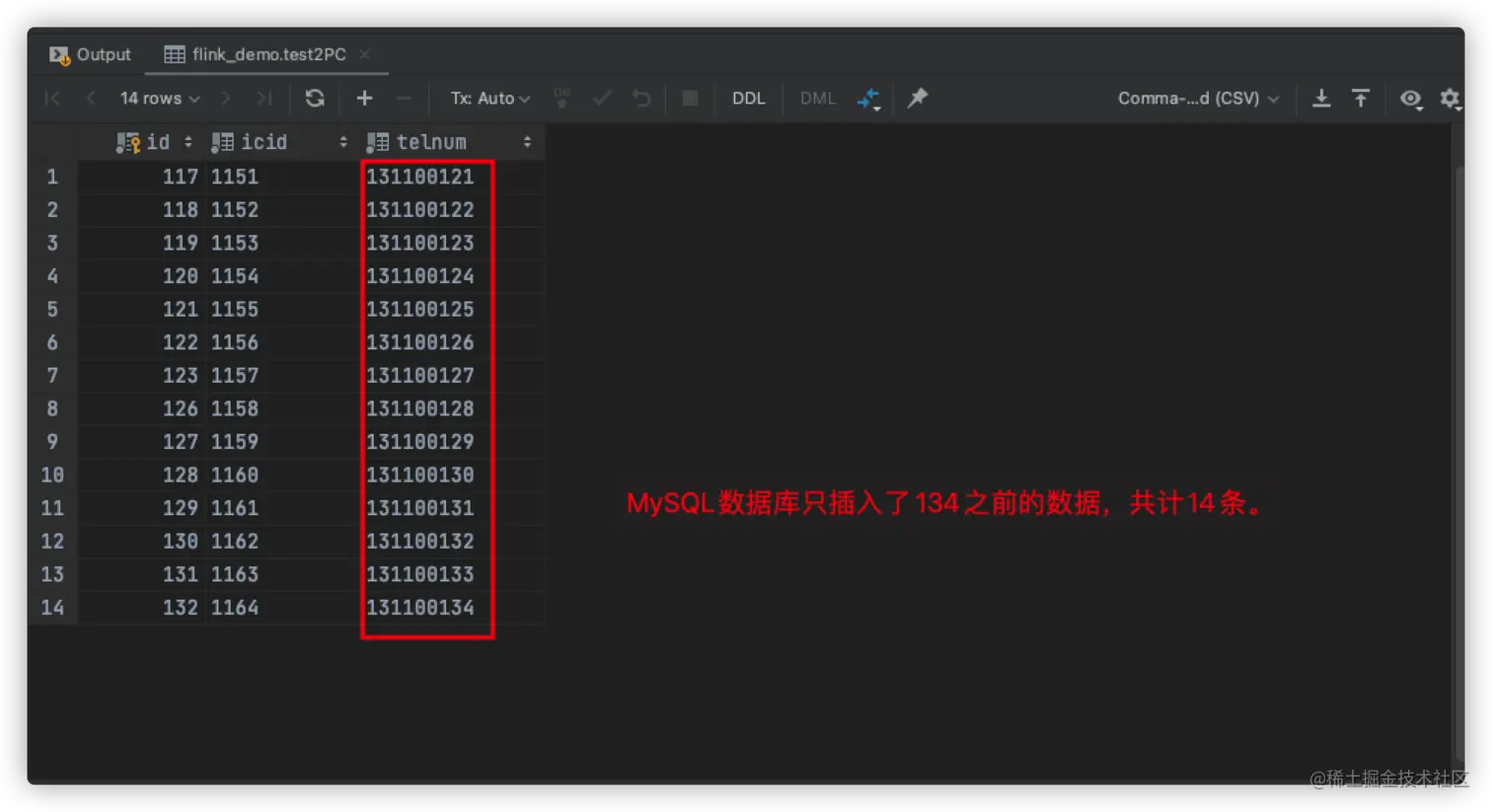The width and height of the screenshot is (1492, 812).
Task: Toggle sorting on the id column
Action: [x=187, y=141]
